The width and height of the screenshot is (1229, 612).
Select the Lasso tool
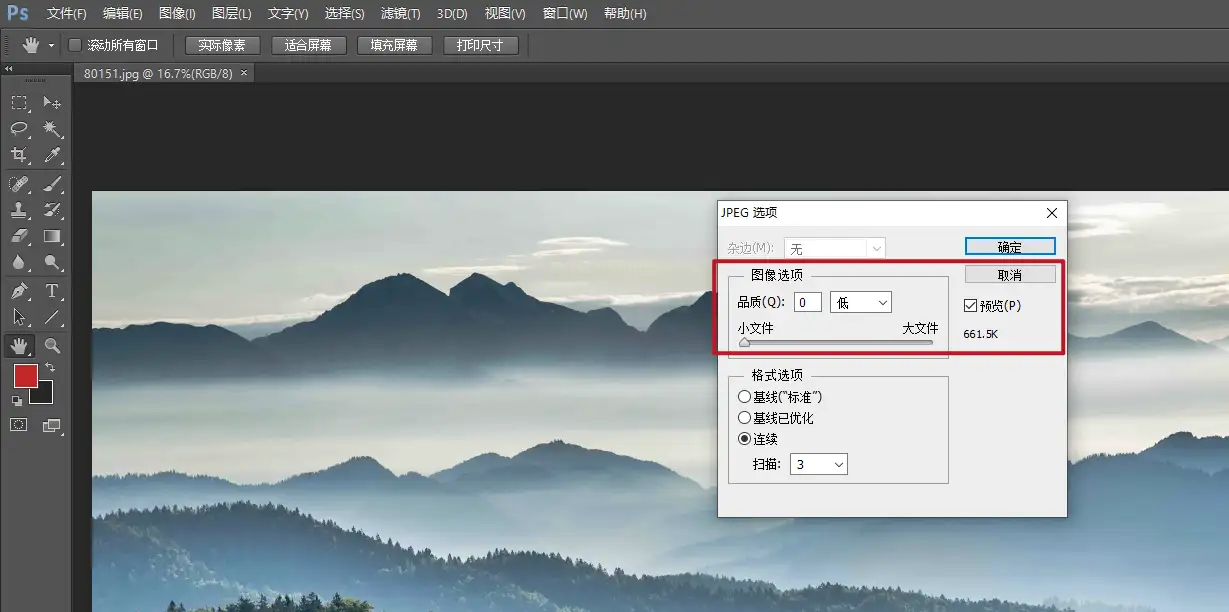(18, 129)
